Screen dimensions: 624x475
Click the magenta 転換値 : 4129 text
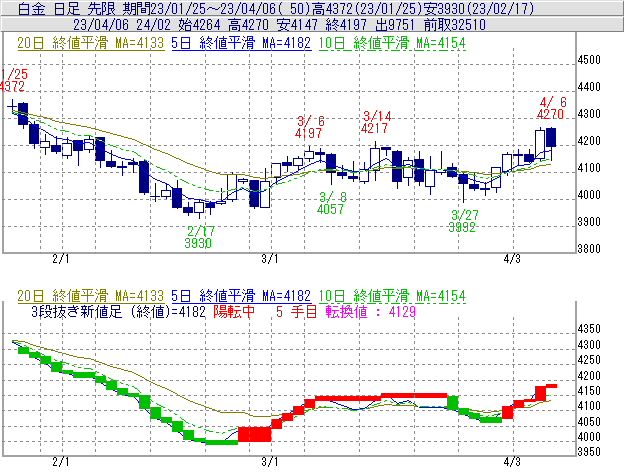(x=370, y=311)
